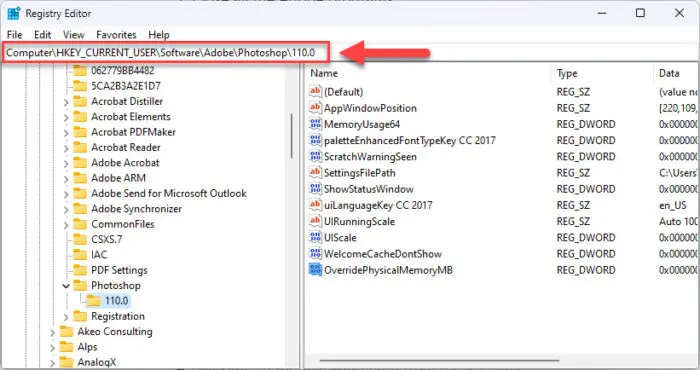The width and height of the screenshot is (700, 370).
Task: Select the Registration tree key
Action: [118, 316]
